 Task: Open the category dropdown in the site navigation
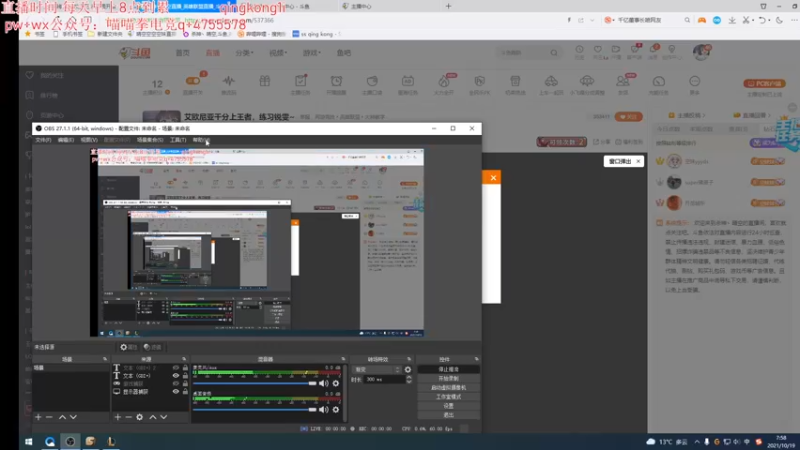point(244,53)
